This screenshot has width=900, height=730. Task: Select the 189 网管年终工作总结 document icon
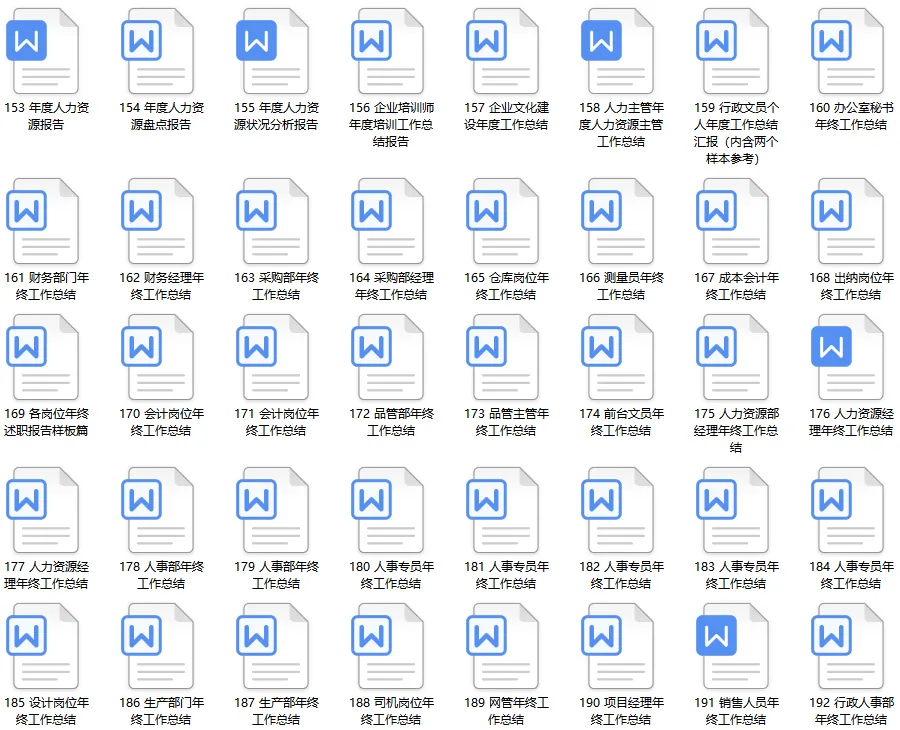(x=503, y=646)
